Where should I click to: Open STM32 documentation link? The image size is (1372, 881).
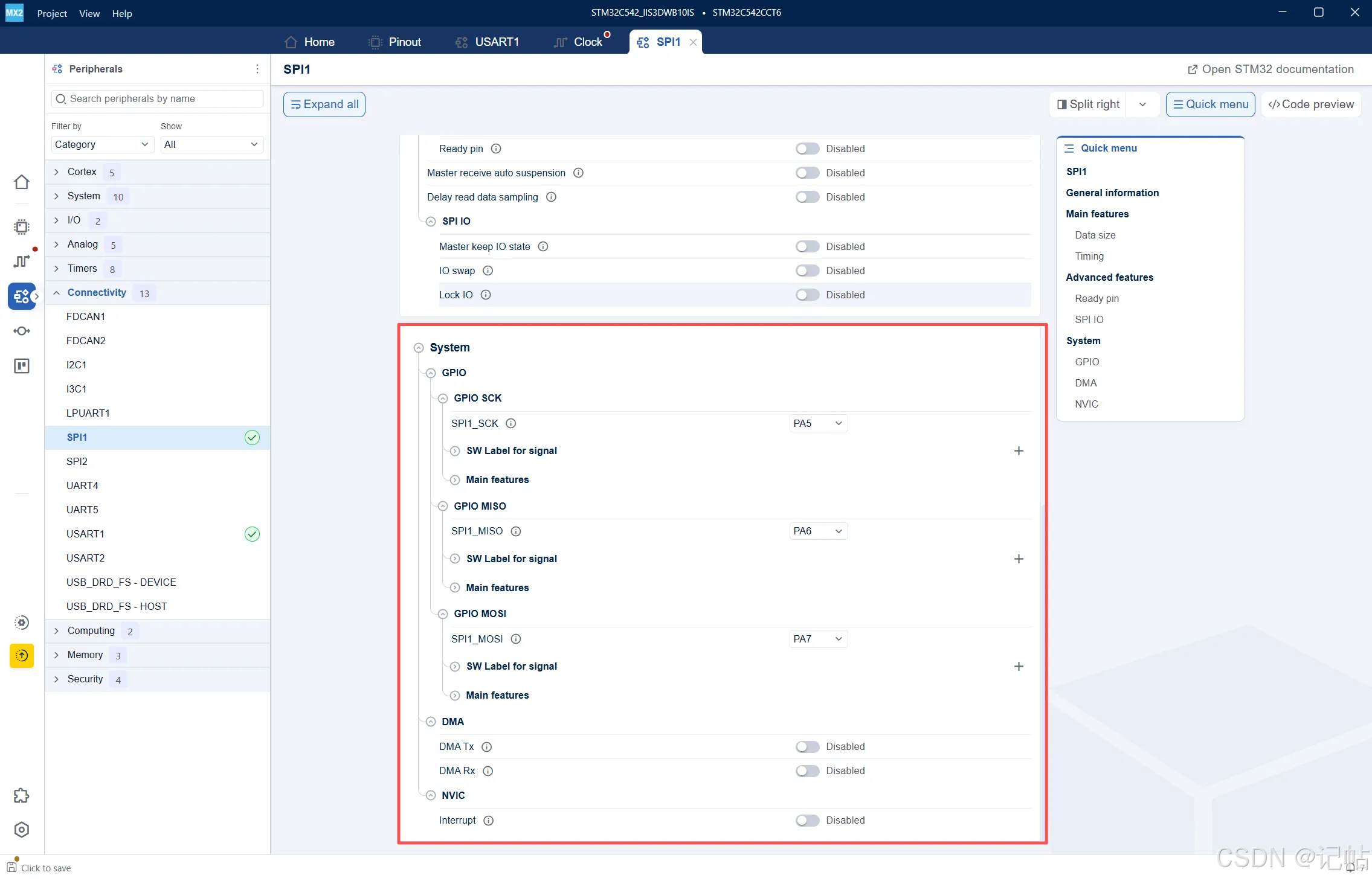[x=1271, y=69]
